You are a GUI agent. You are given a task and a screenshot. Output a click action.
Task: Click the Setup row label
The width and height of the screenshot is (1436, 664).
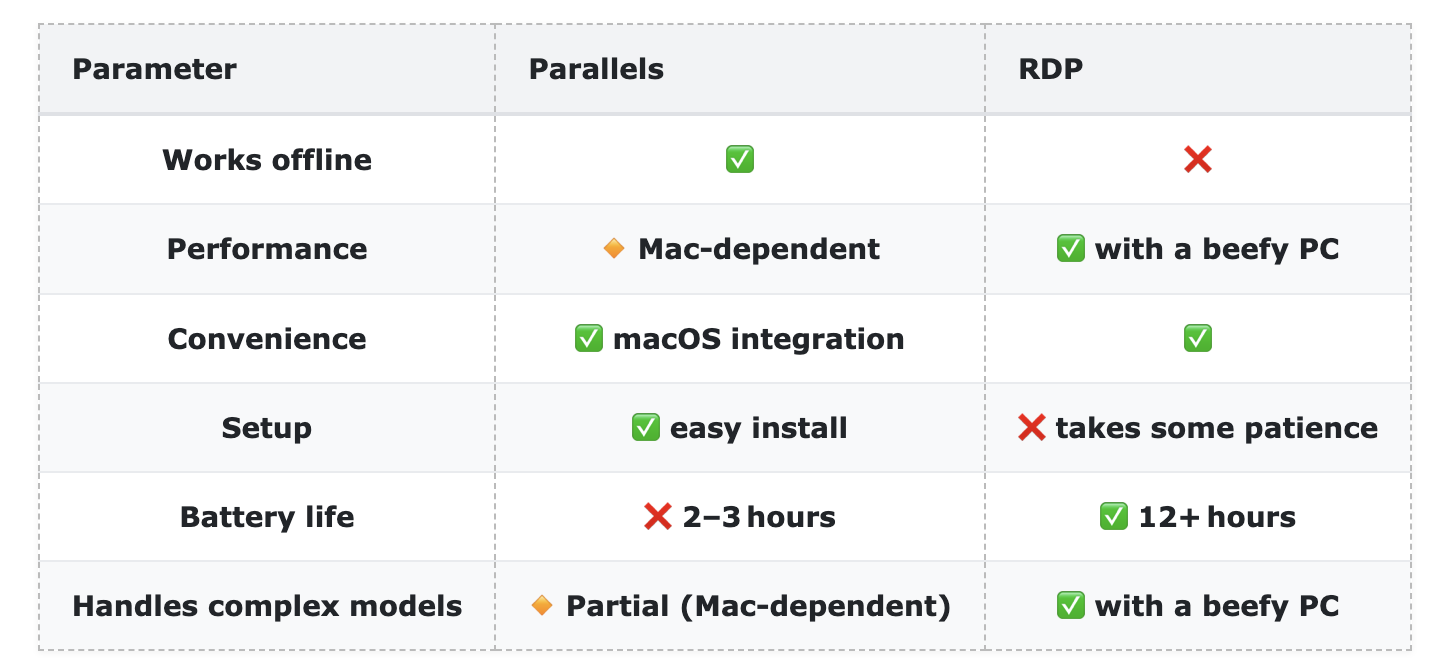click(x=267, y=428)
